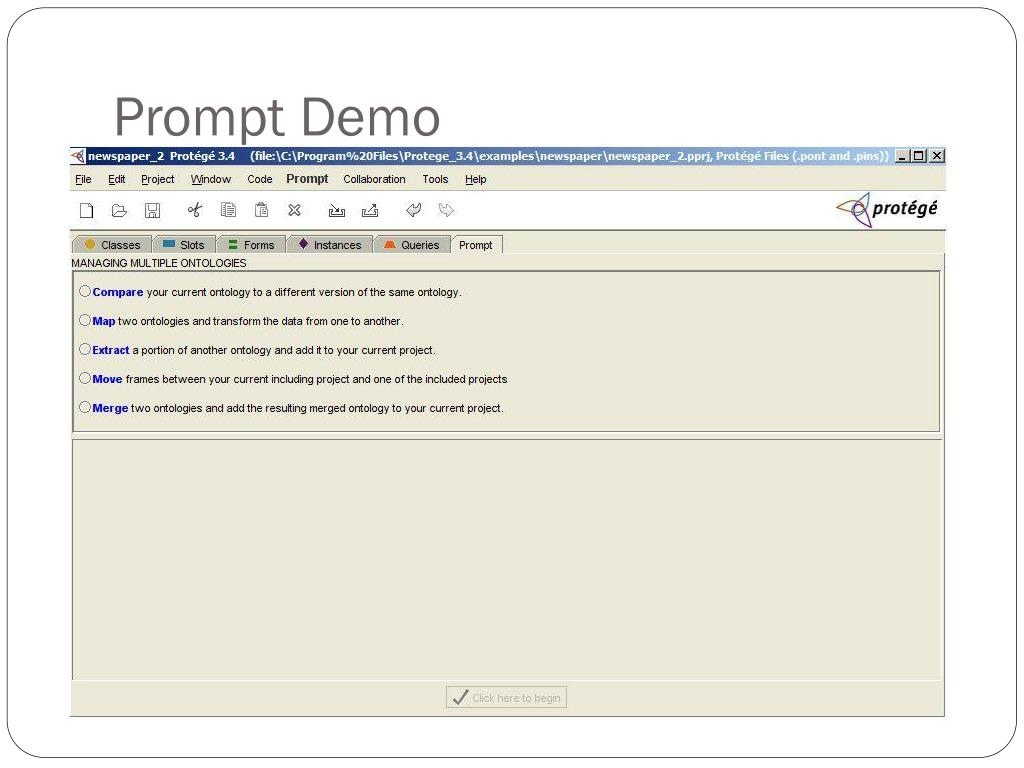Open the Help menu
The image size is (1024, 768).
click(x=475, y=179)
